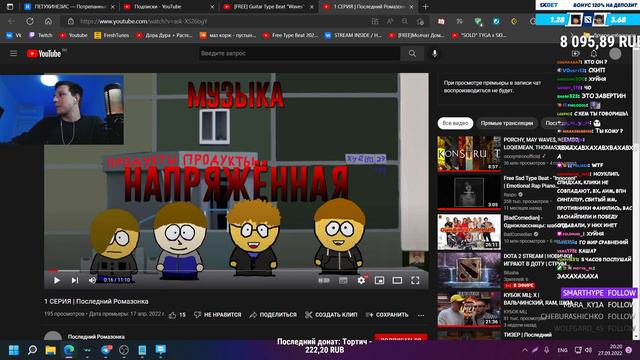Open the shield extension icon in the browser toolbar
Viewport: 640px width, 360px height.
[x=478, y=21]
